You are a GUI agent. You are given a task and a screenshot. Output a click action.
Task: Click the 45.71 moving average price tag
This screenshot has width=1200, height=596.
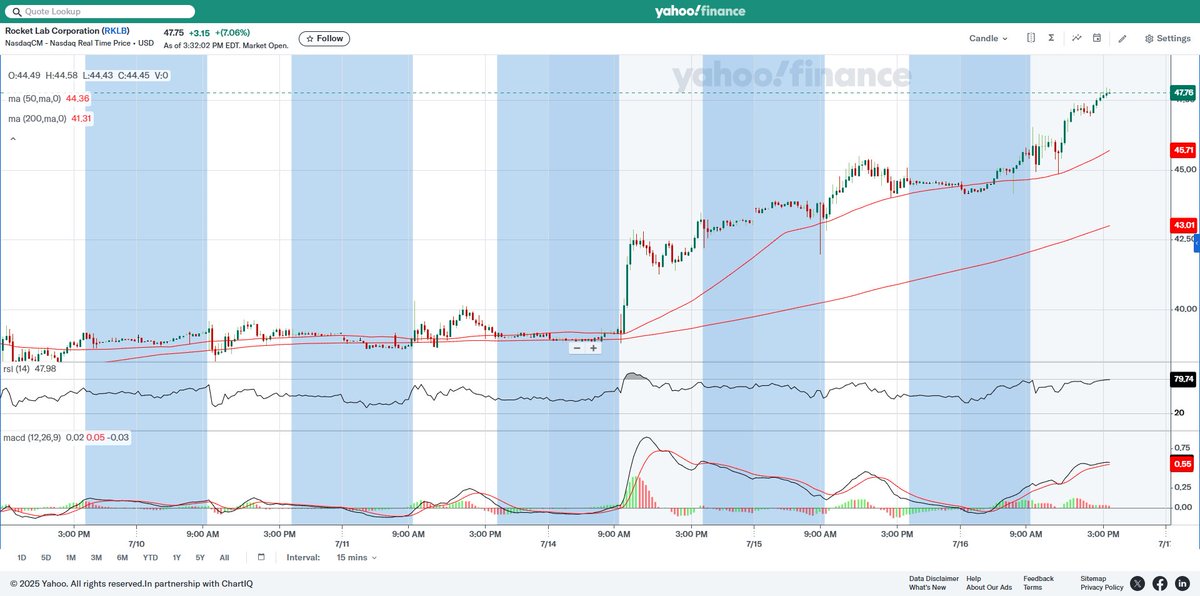[x=1184, y=150]
